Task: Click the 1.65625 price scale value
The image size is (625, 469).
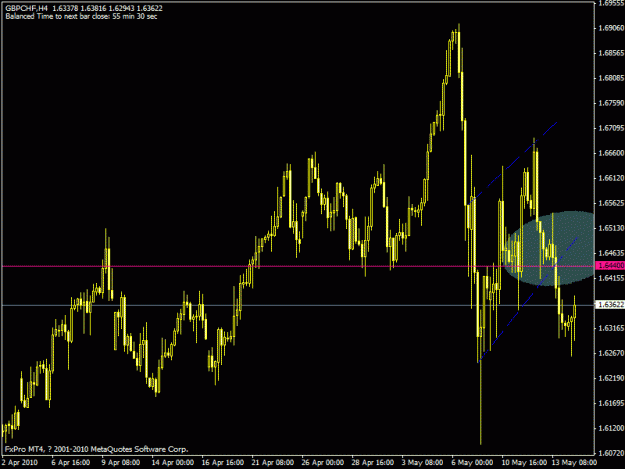Action: point(611,203)
